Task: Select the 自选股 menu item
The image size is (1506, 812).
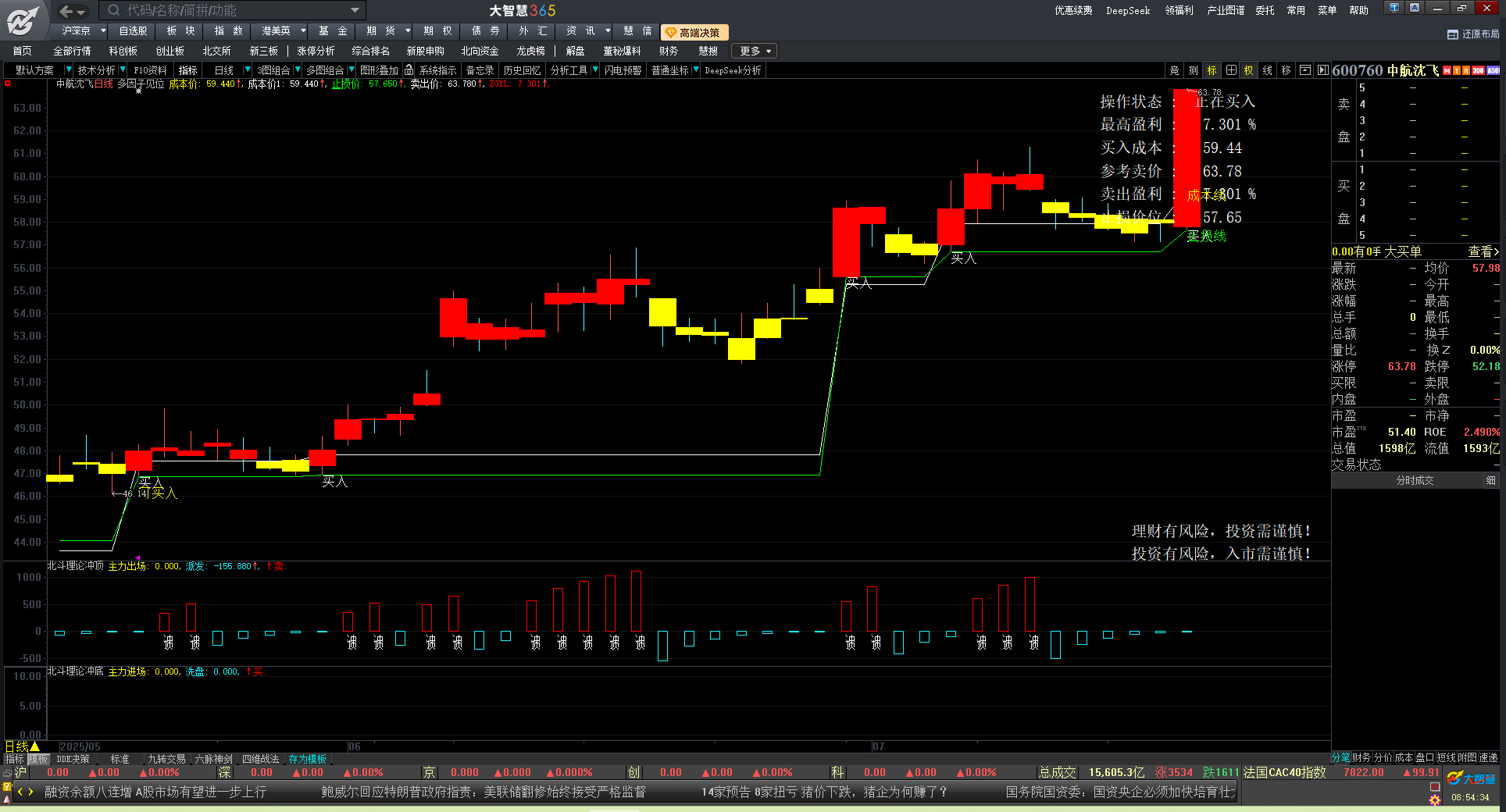Action: tap(133, 31)
